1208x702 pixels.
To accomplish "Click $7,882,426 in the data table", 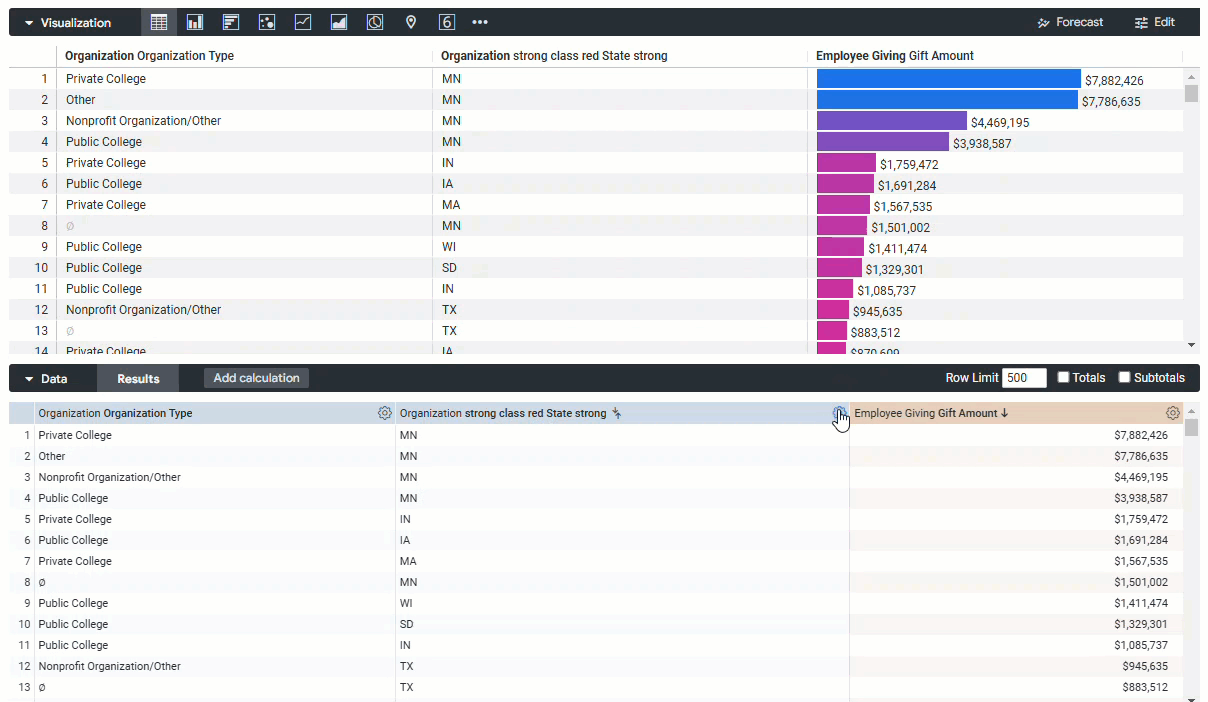I will pos(1141,435).
